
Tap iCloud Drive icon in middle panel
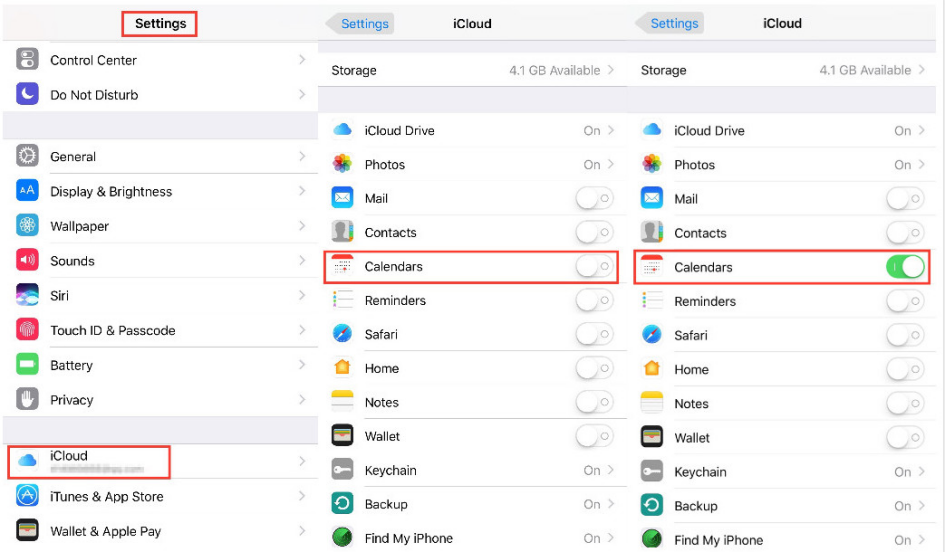342,130
